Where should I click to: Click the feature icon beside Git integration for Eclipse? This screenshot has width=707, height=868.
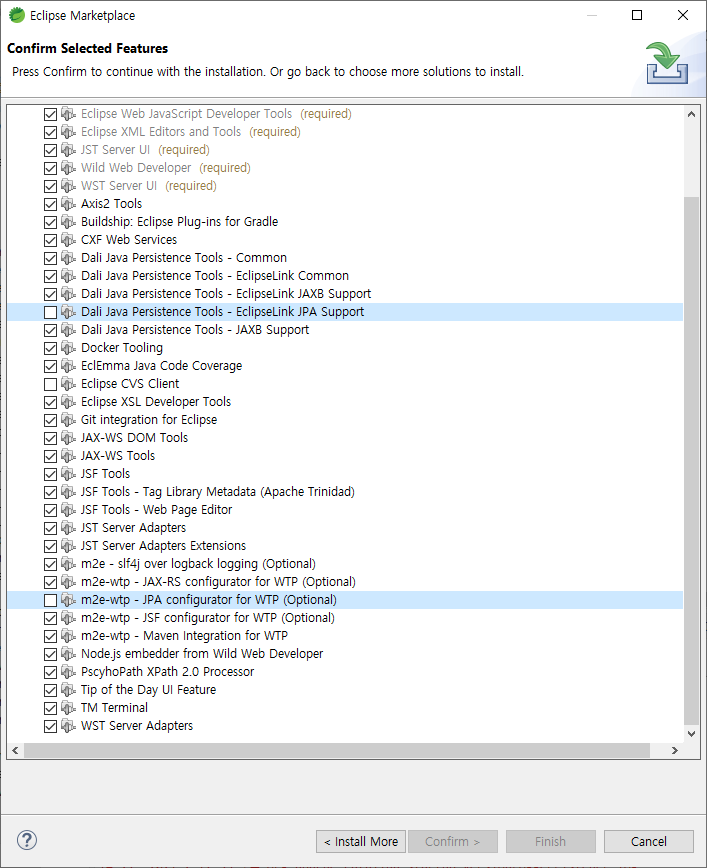(x=68, y=420)
